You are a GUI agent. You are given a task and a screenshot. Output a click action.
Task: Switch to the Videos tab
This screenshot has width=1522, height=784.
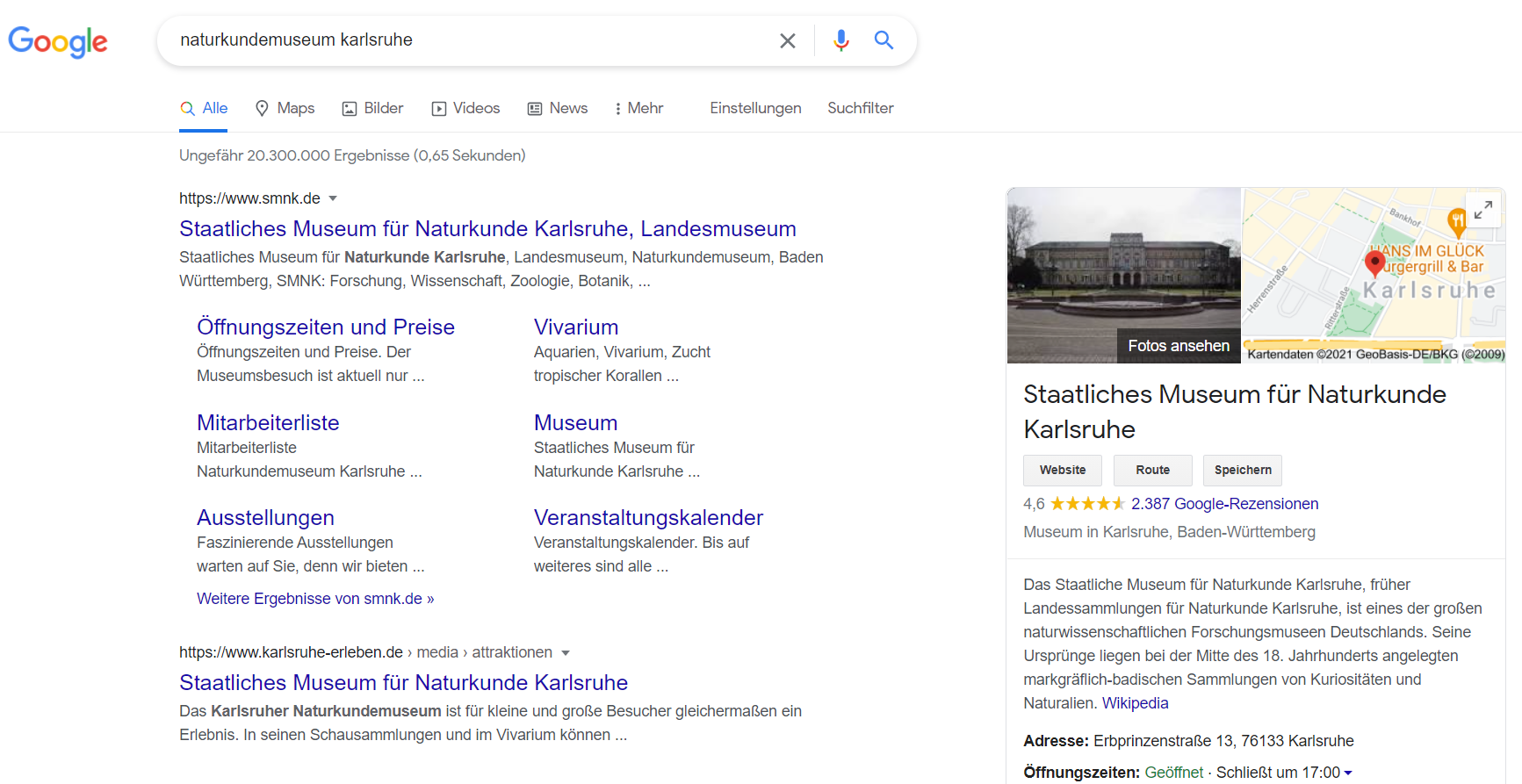(x=465, y=108)
